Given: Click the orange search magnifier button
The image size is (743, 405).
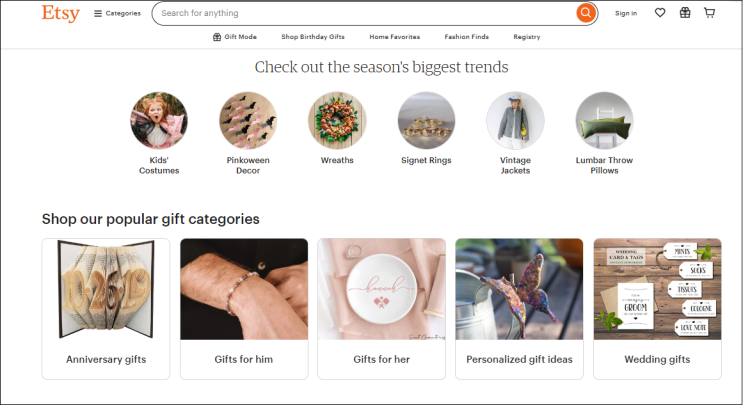Looking at the screenshot, I should [x=586, y=13].
